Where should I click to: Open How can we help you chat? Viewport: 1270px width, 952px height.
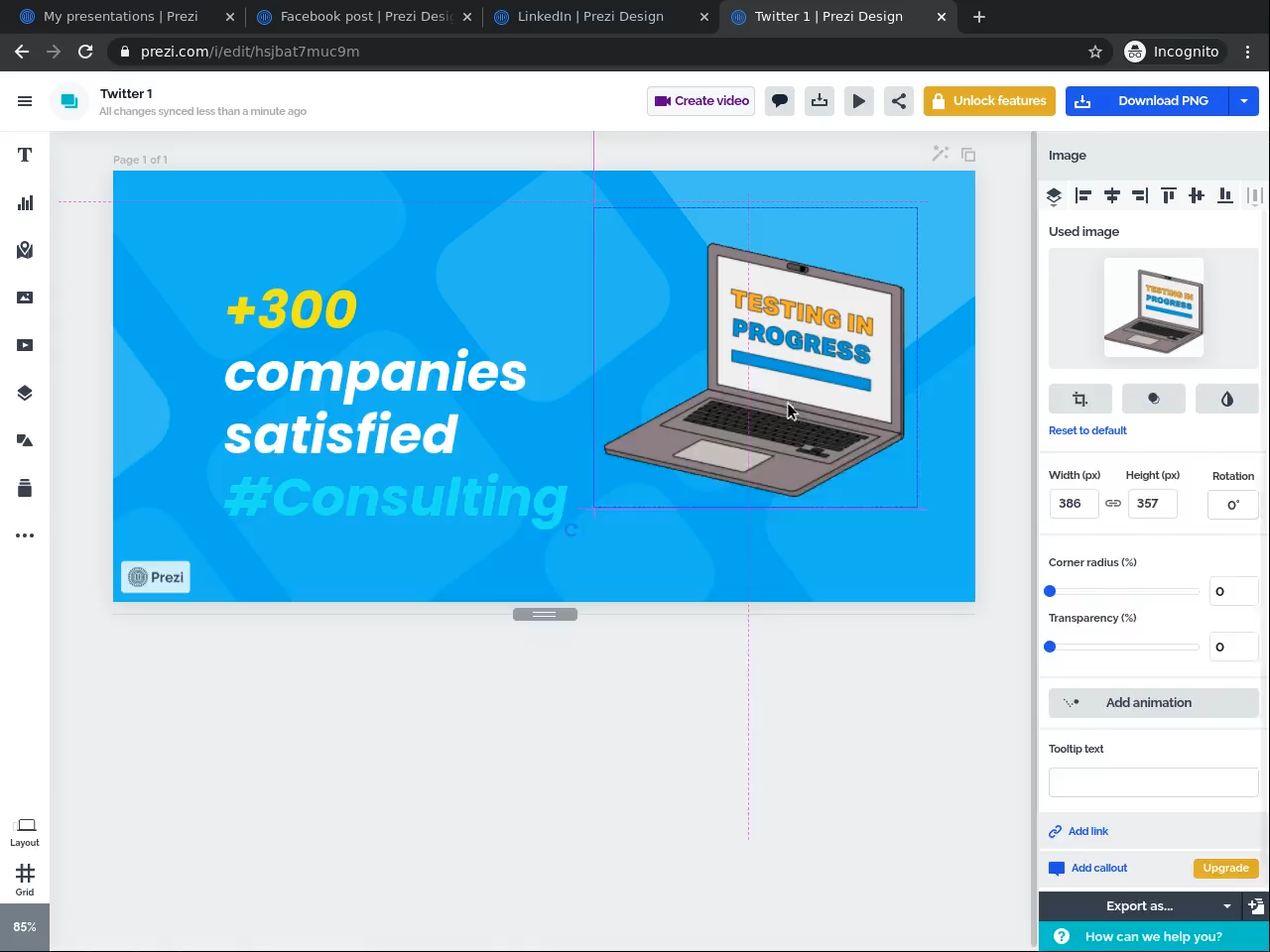[x=1154, y=937]
